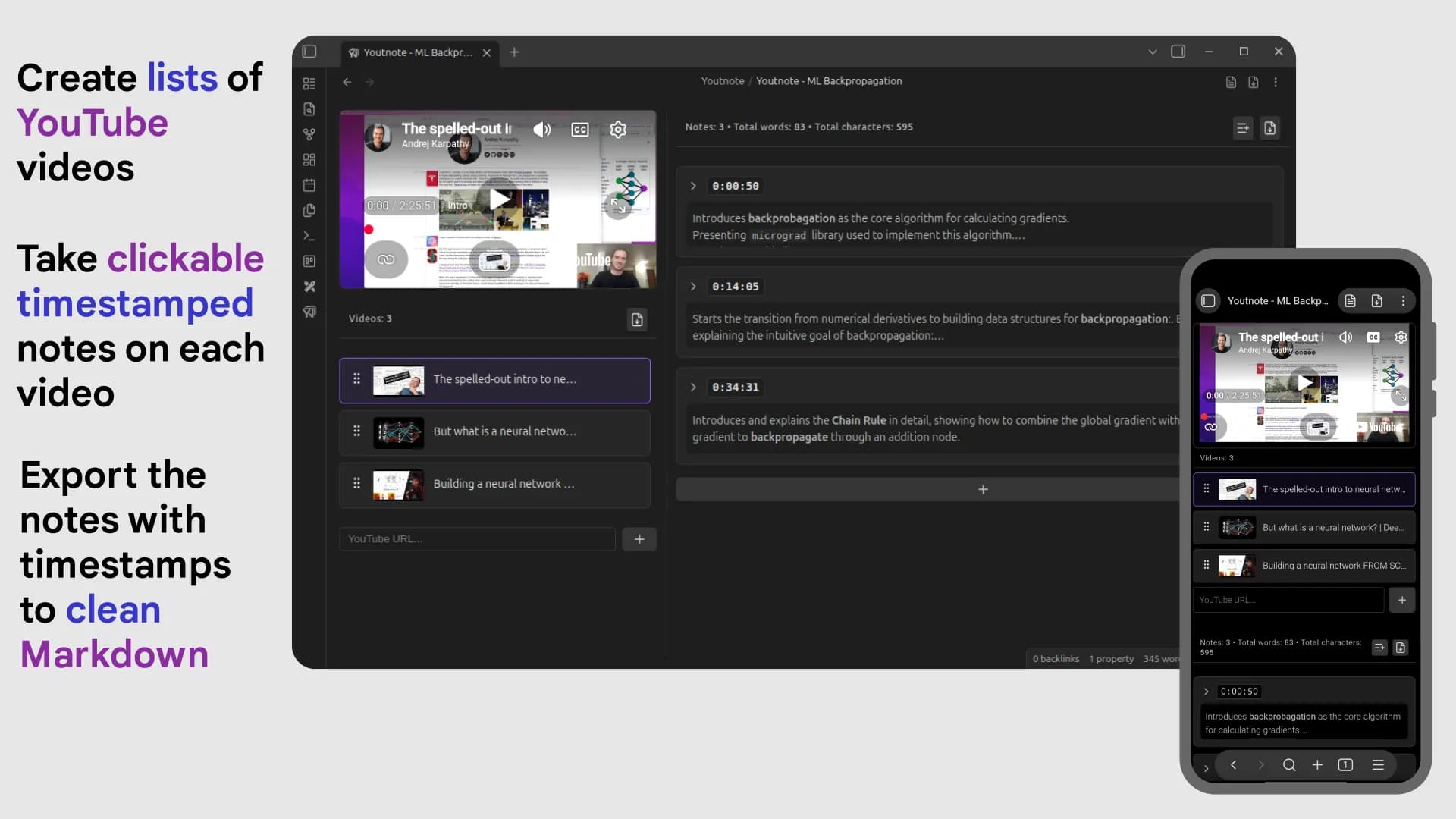This screenshot has width=1456, height=819.
Task: Tap plus beside phone YouTube URL field
Action: (x=1401, y=600)
